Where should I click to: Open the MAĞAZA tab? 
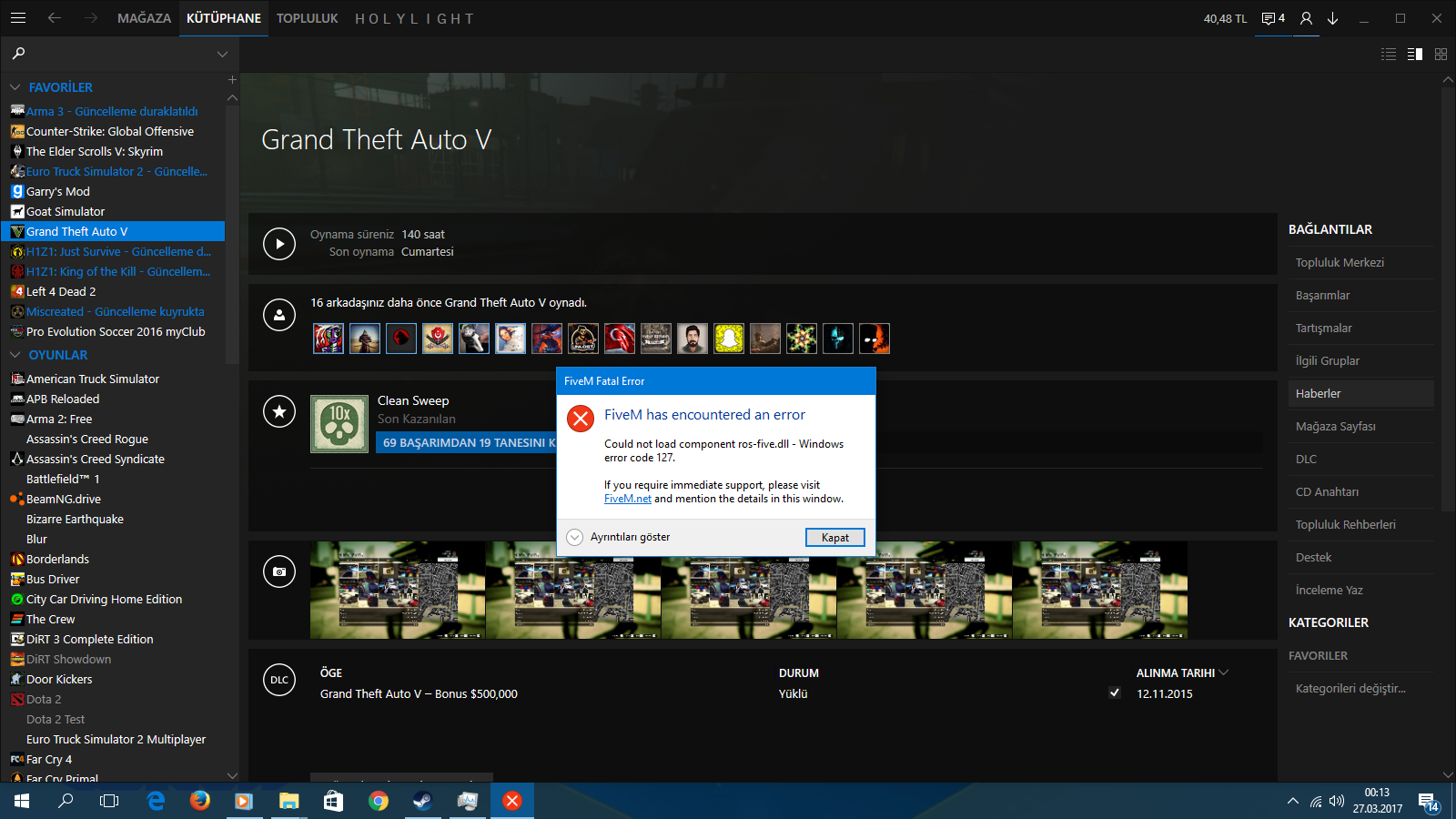[144, 18]
